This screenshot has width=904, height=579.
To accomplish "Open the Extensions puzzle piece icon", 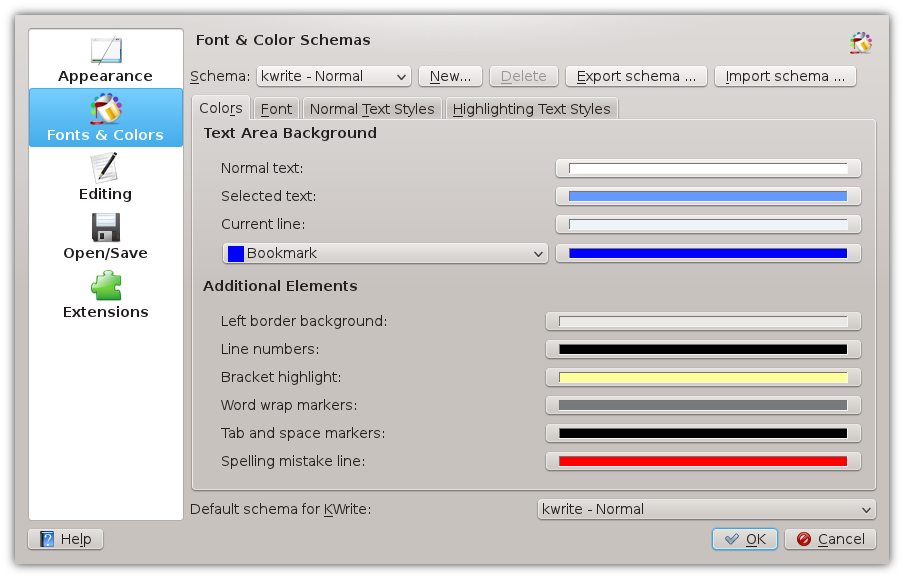I will pos(106,286).
